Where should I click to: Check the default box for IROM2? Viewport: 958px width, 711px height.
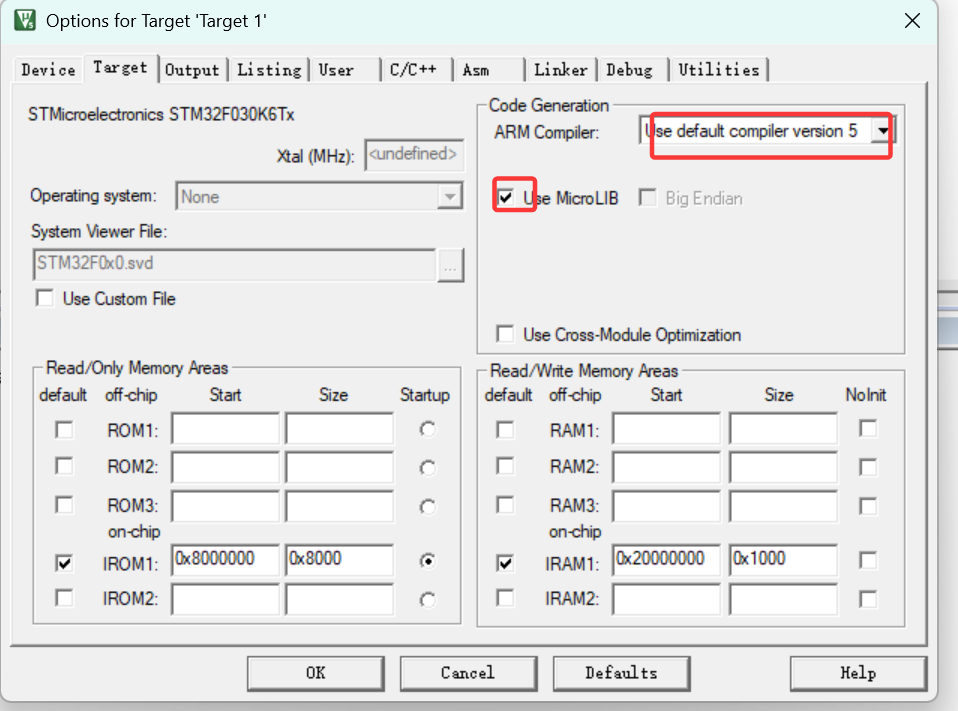[64, 597]
